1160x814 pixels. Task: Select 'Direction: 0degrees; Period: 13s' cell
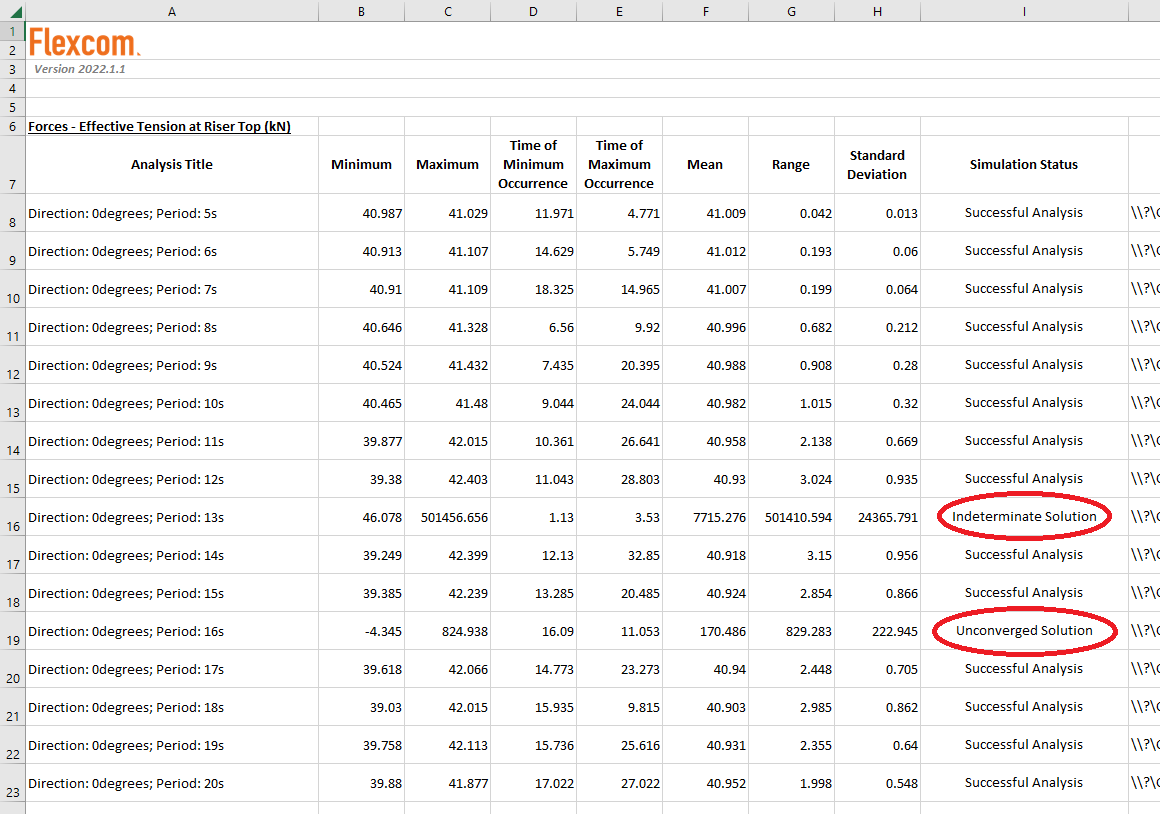point(172,517)
